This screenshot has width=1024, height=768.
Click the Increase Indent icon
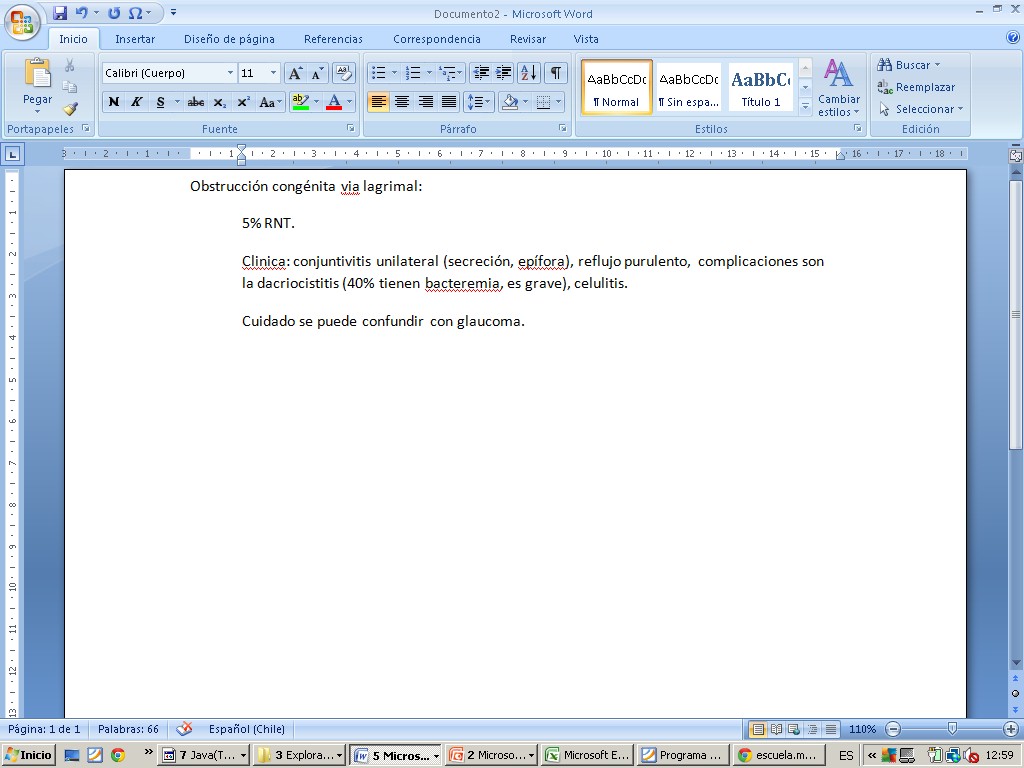pyautogui.click(x=504, y=73)
